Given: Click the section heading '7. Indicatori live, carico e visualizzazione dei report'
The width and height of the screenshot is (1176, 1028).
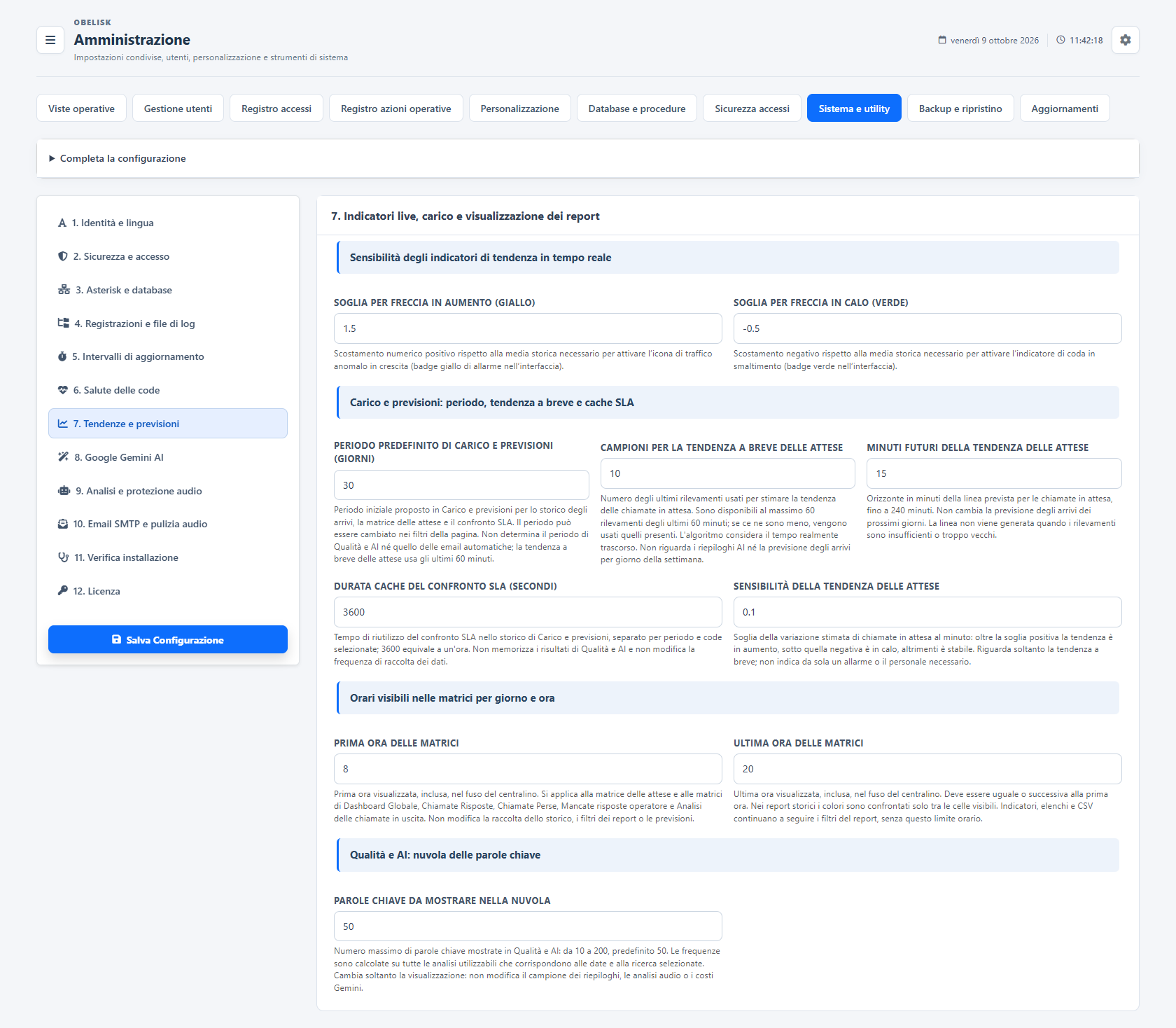Looking at the screenshot, I should (x=465, y=216).
